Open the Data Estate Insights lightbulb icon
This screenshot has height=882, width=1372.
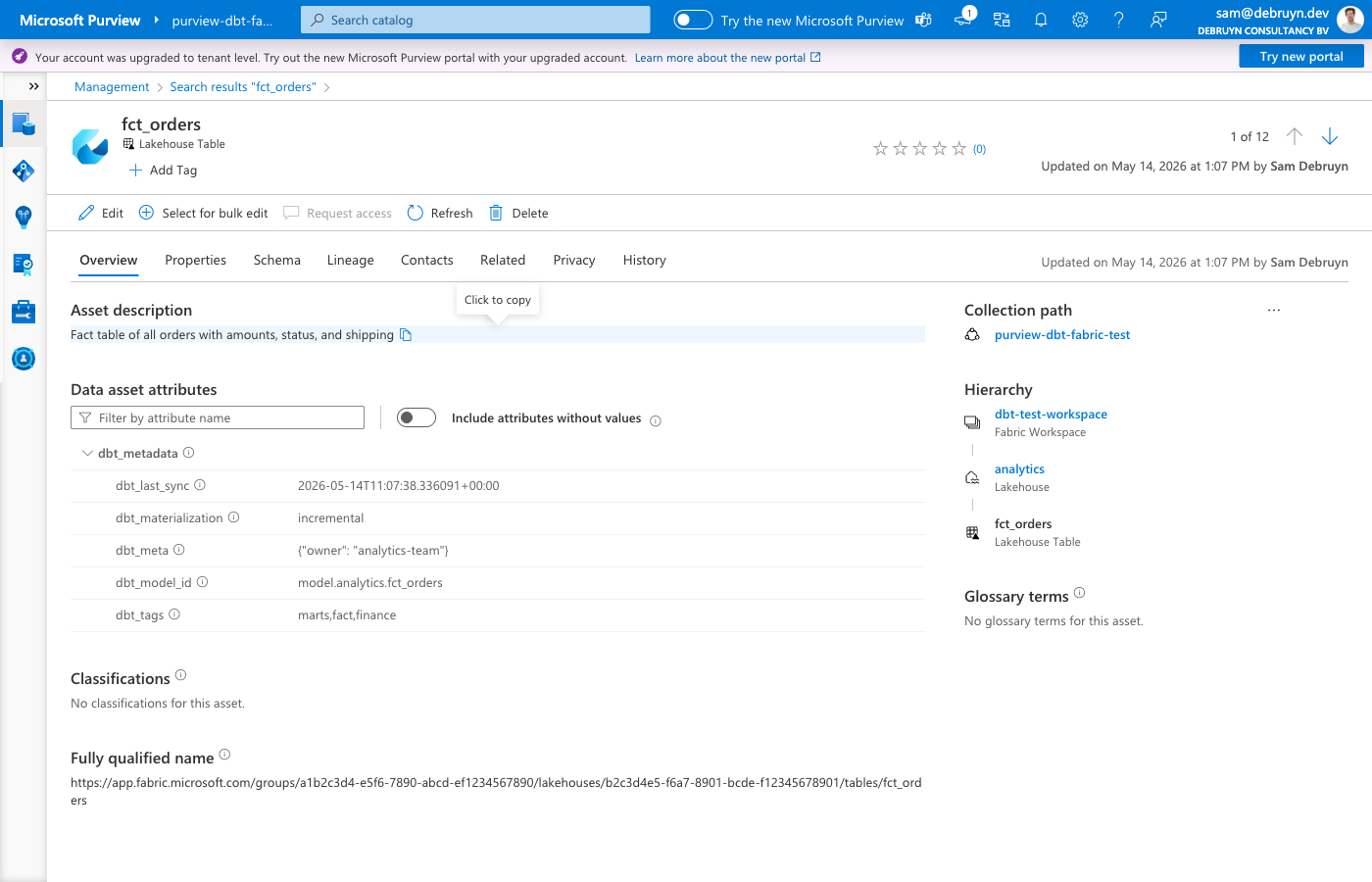click(x=24, y=218)
